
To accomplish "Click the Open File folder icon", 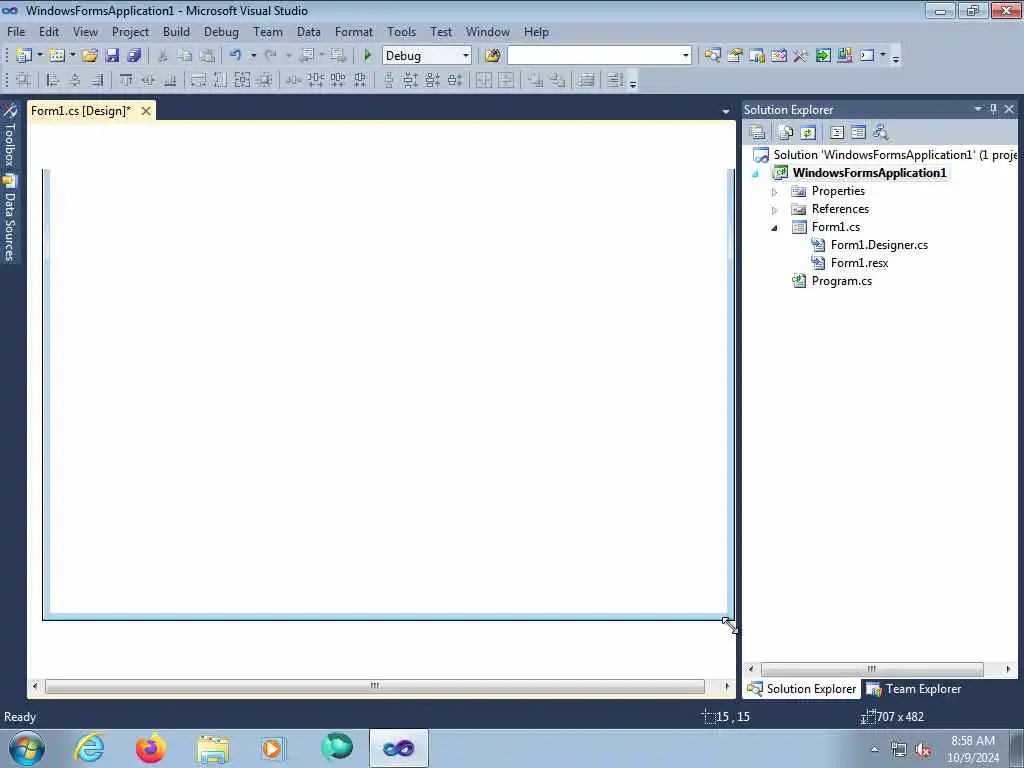I will 89,56.
